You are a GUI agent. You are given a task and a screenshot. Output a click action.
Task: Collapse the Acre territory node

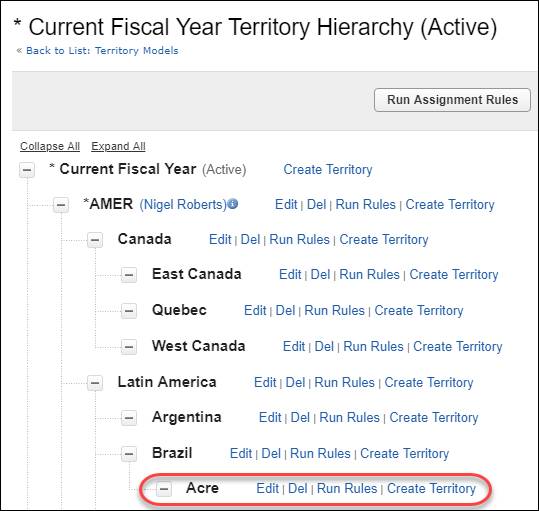(164, 488)
